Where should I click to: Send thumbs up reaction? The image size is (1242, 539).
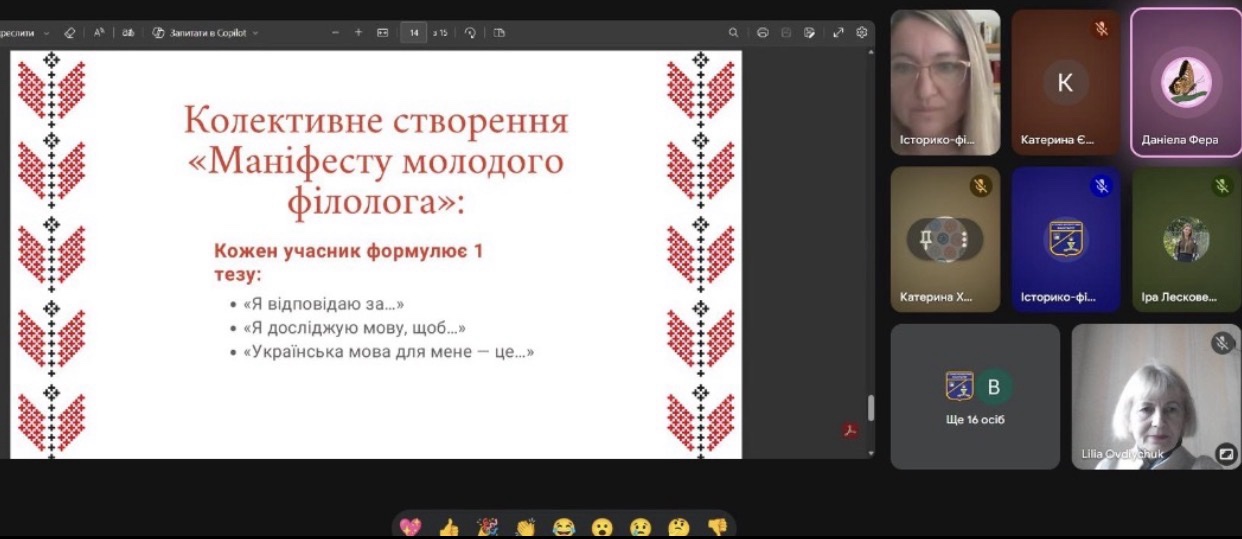[449, 526]
